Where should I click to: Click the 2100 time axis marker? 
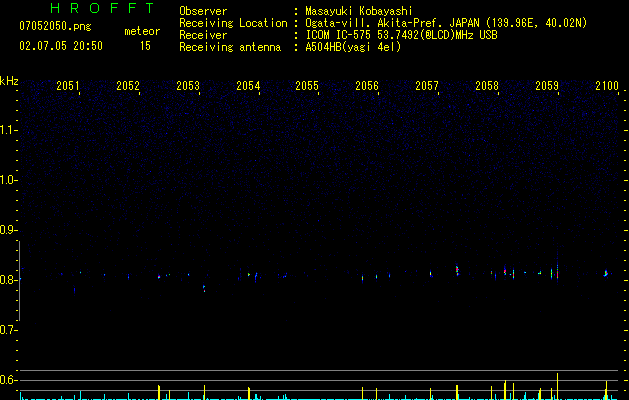point(607,85)
